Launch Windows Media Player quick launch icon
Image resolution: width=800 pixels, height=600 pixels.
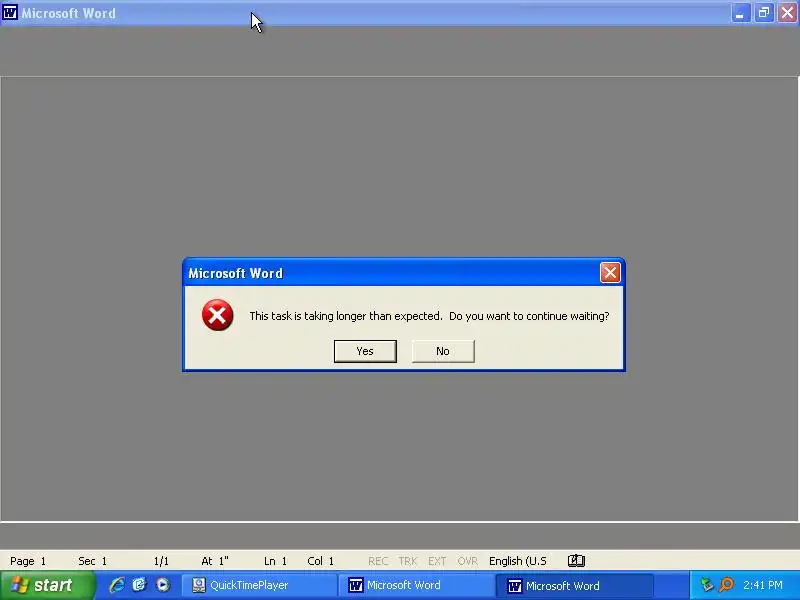tap(163, 585)
